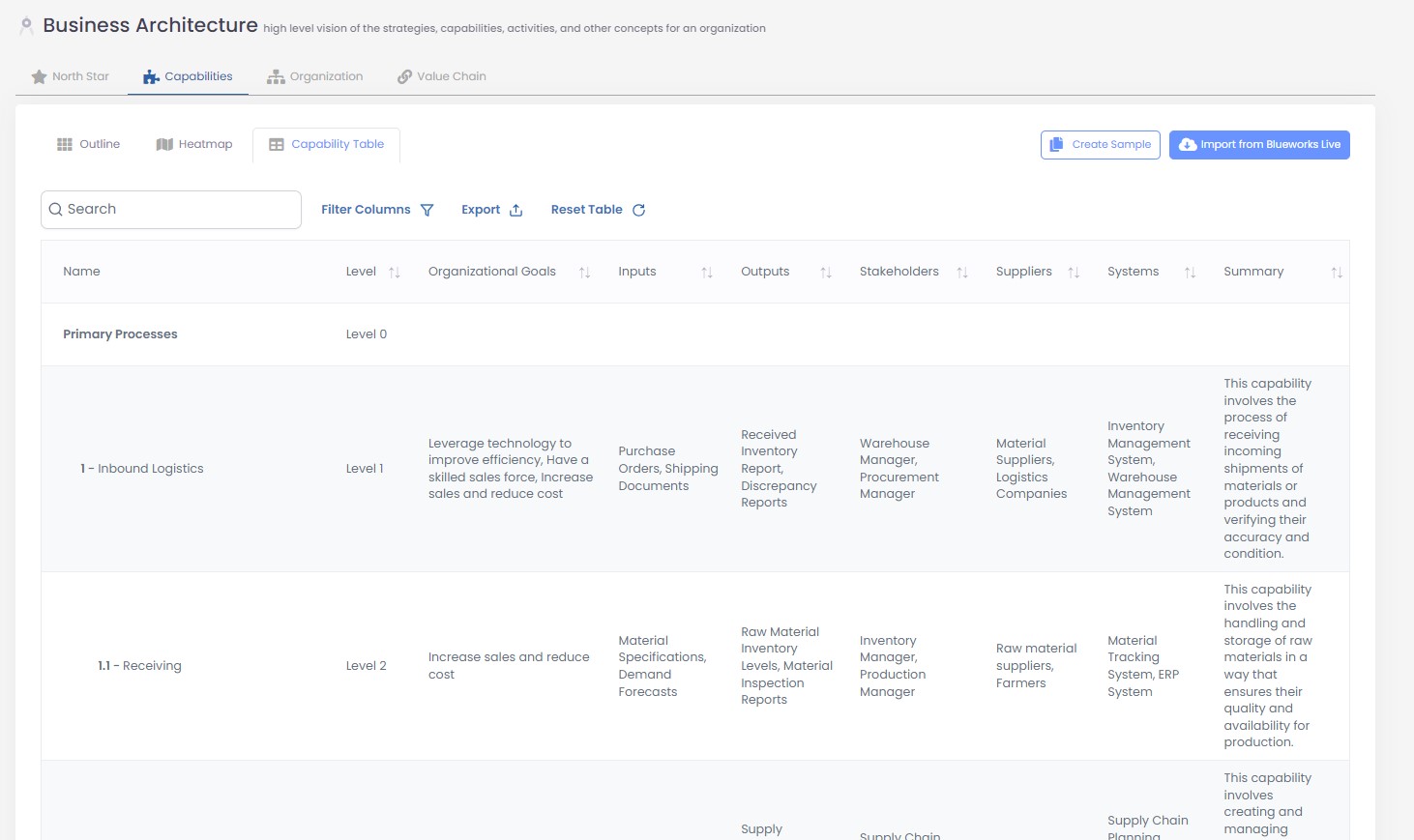This screenshot has height=840, width=1414.
Task: Click Import from Blueworks Live
Action: coord(1259,144)
